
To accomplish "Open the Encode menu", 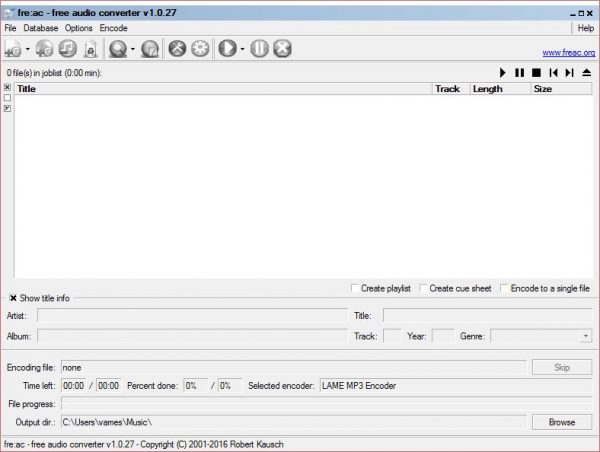I will tap(114, 28).
